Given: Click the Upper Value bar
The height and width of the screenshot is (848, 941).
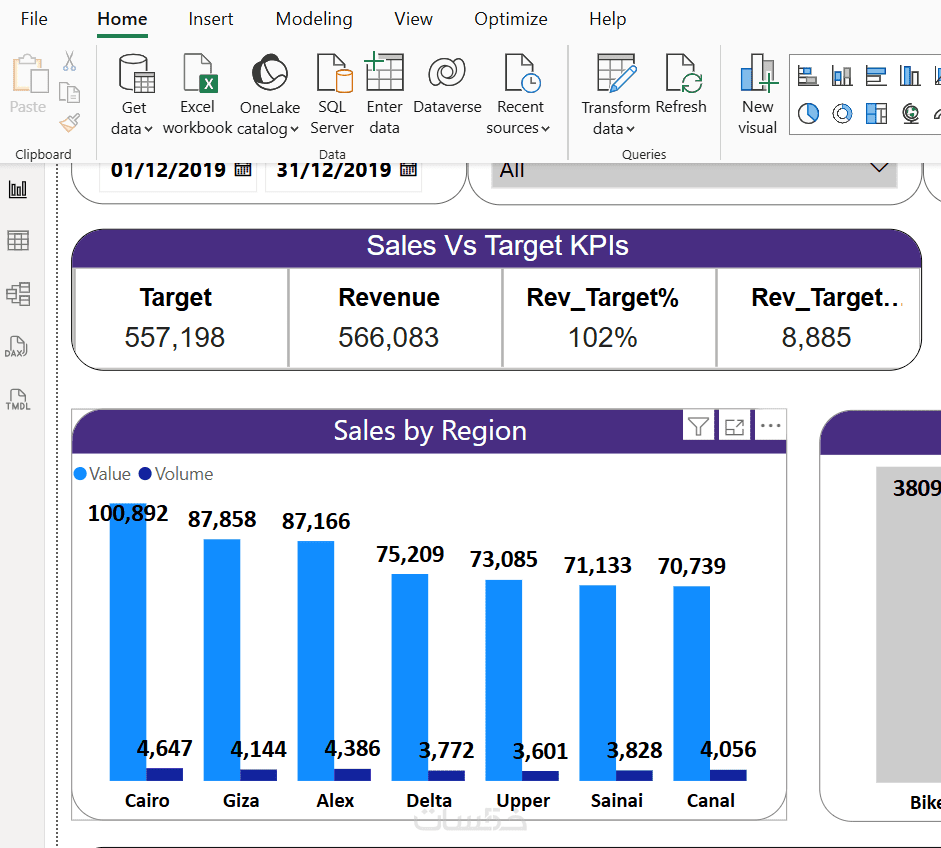Looking at the screenshot, I should coord(504,681).
